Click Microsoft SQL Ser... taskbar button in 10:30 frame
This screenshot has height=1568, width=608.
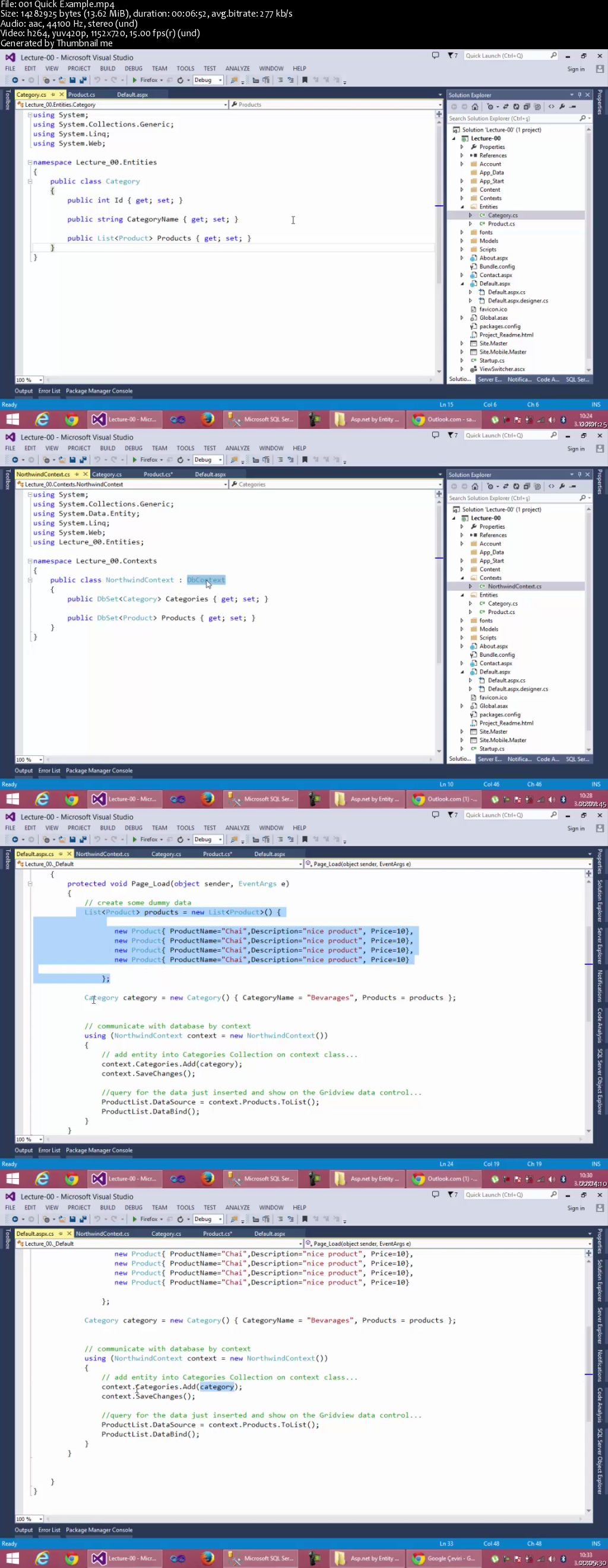[261, 1179]
